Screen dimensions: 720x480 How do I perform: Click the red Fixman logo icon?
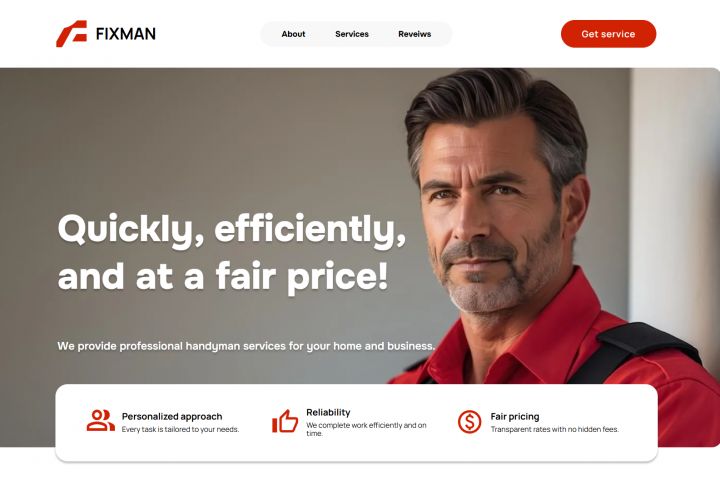72,34
